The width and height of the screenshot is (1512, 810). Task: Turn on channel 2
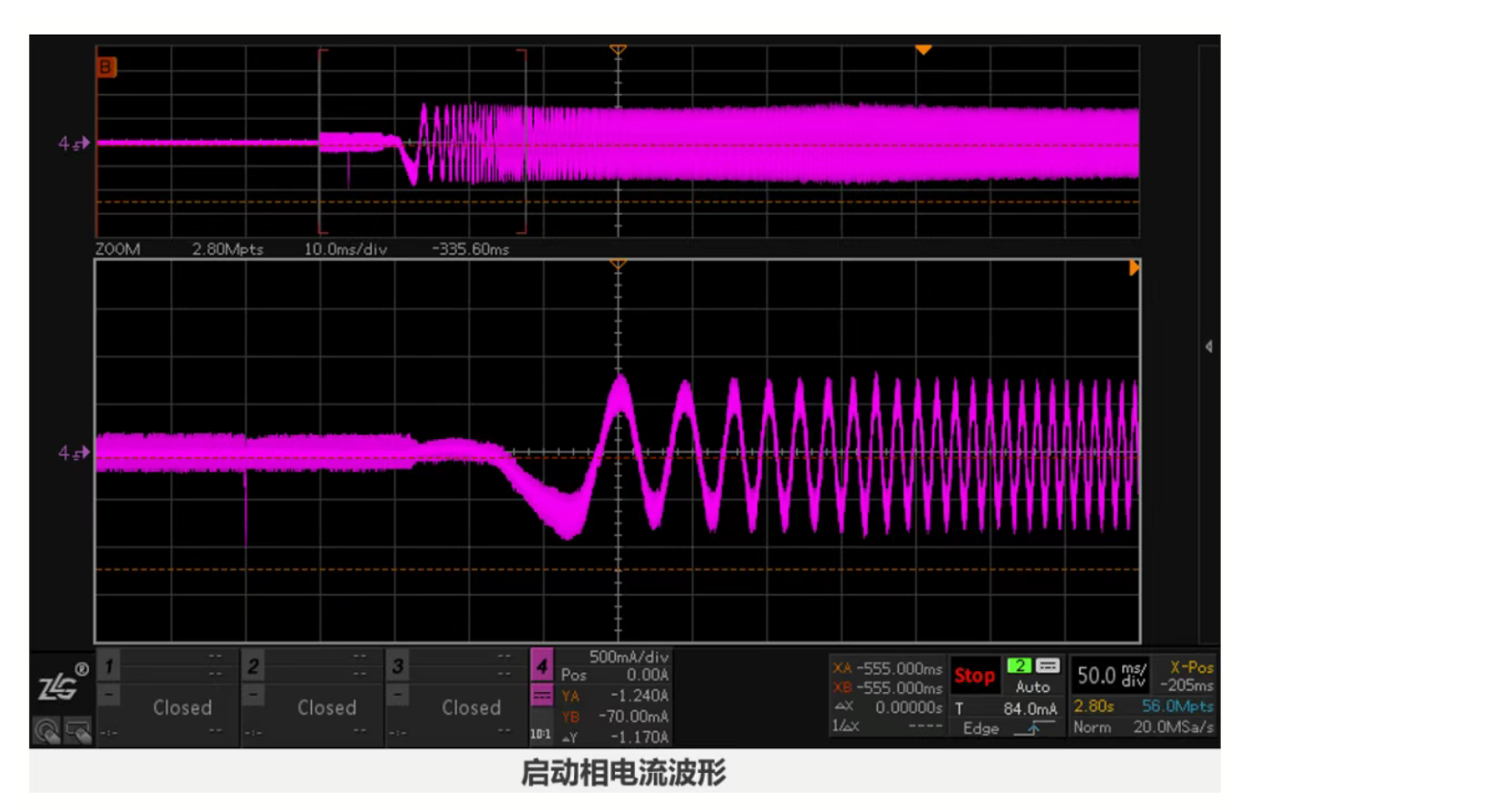coord(253,667)
